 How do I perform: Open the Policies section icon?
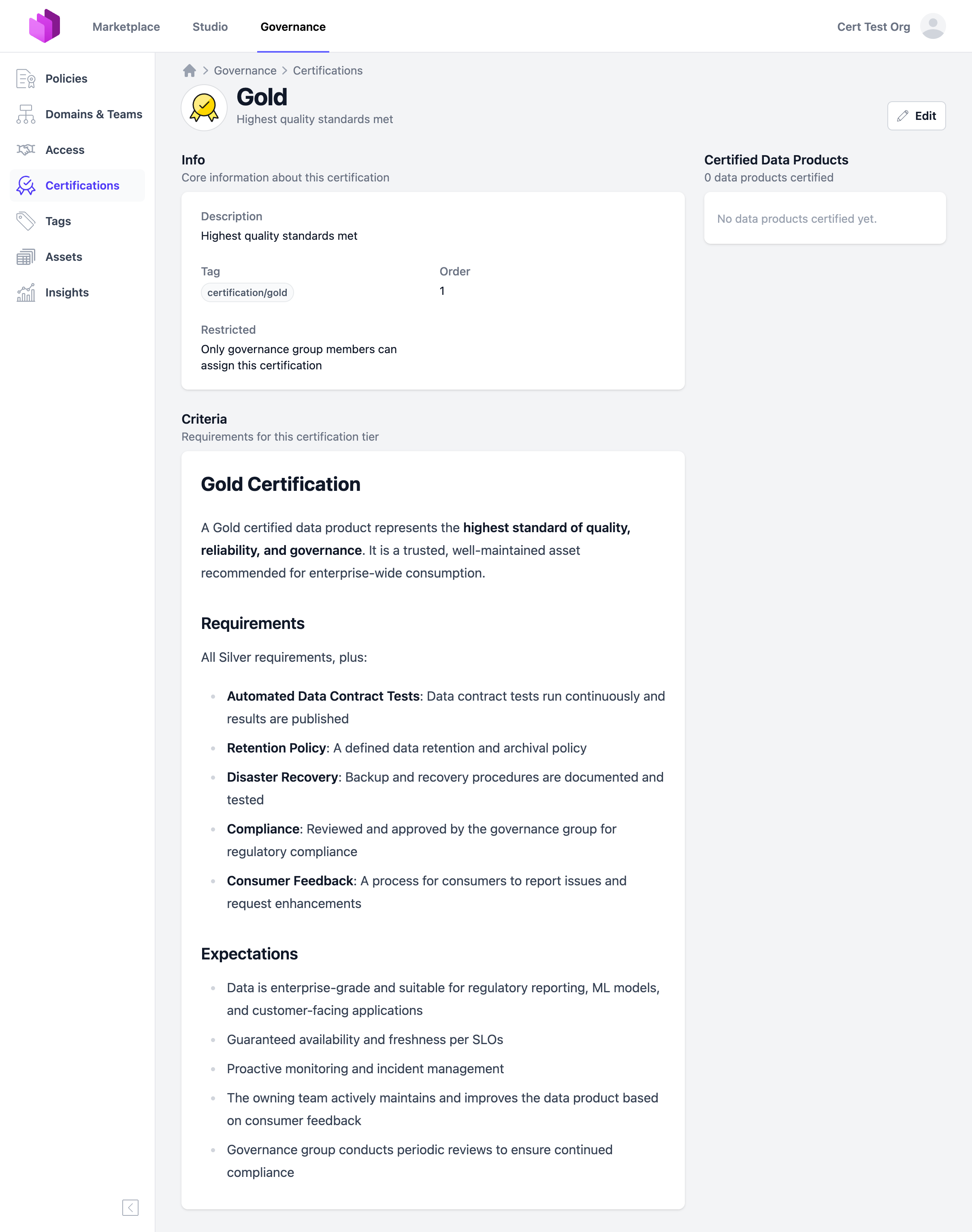(25, 79)
